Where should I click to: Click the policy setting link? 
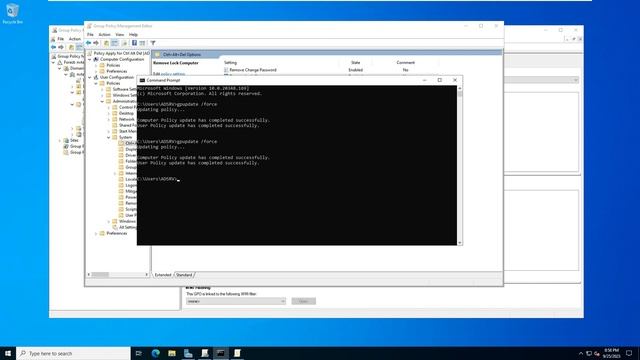[173, 74]
